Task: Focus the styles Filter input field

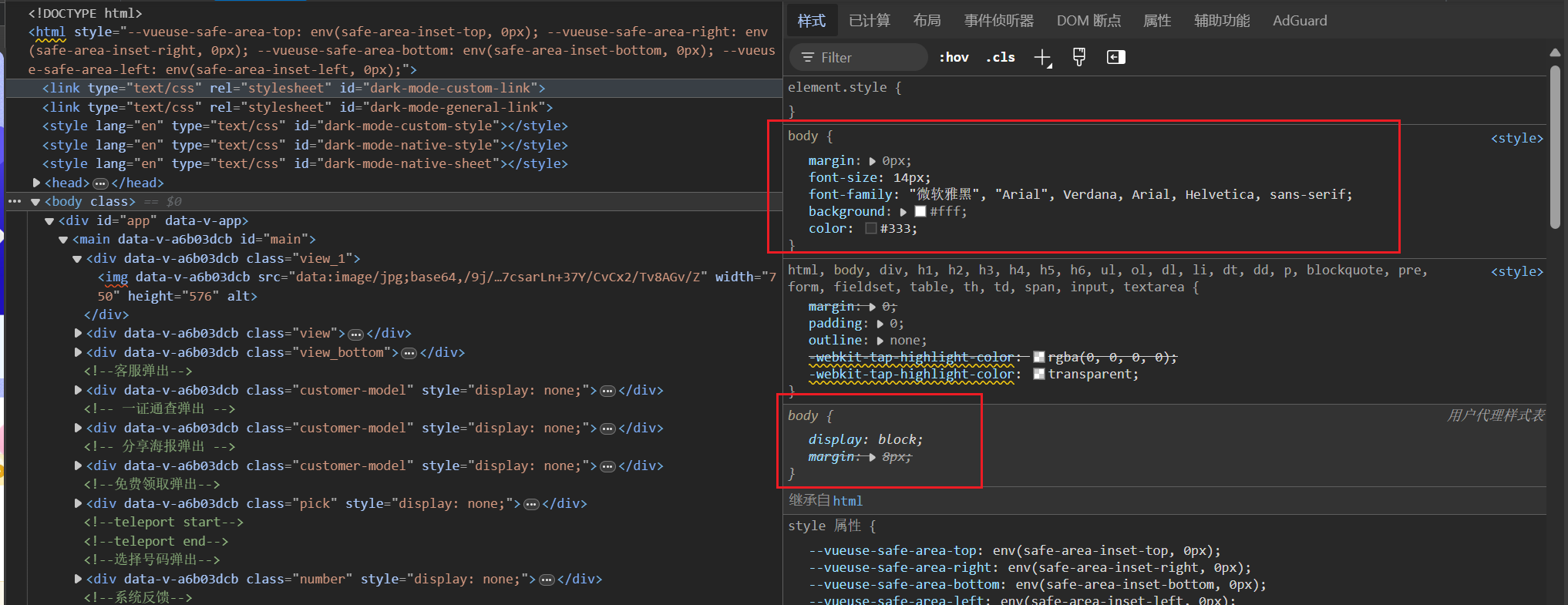Action: (x=859, y=57)
